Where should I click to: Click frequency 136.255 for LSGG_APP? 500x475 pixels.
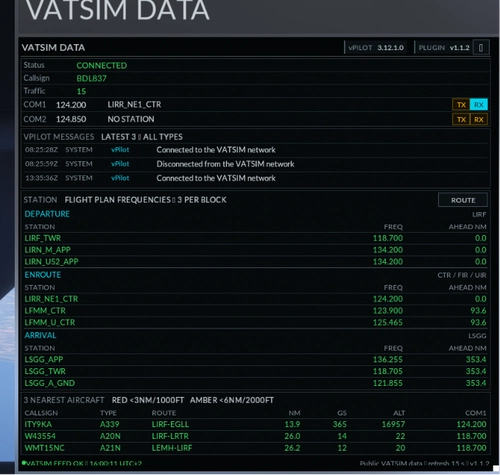click(388, 359)
